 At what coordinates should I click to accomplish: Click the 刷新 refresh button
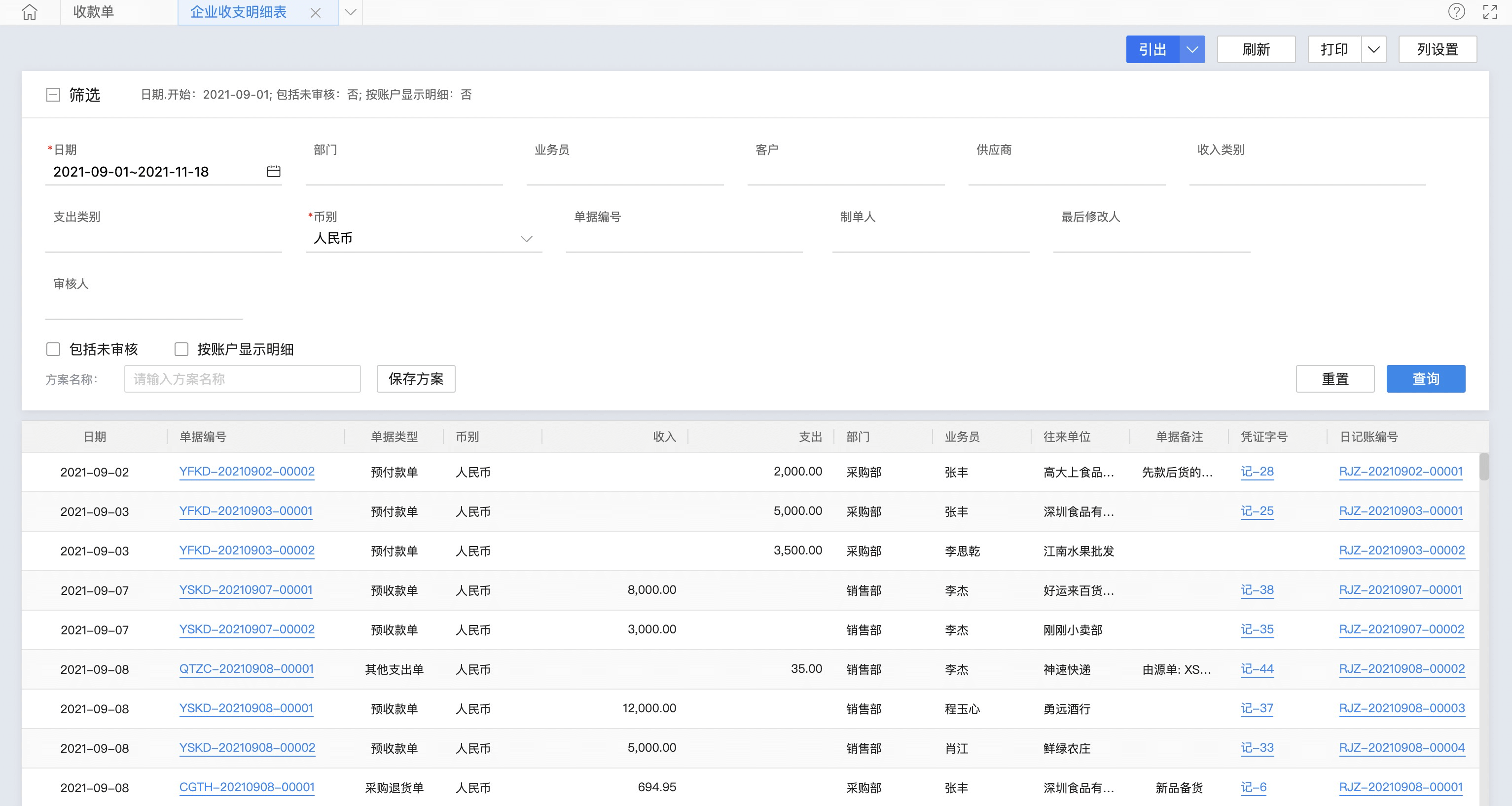1256,49
